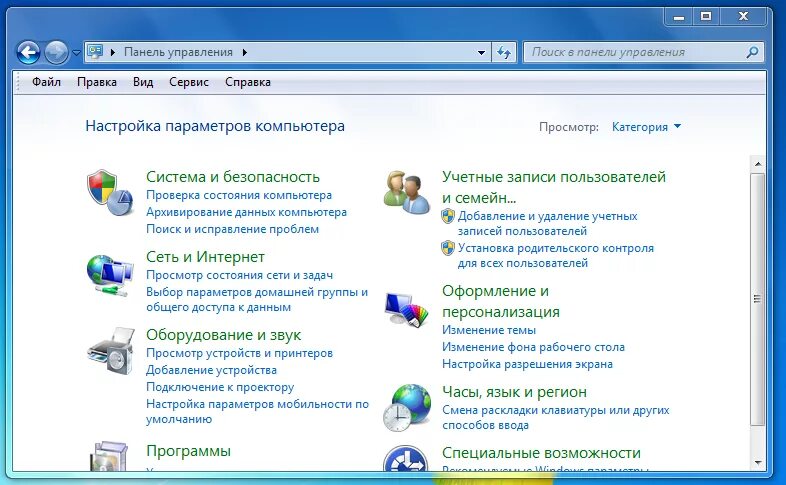Viewport: 786px width, 485px height.
Task: Click the Программы category icon
Action: click(x=109, y=456)
